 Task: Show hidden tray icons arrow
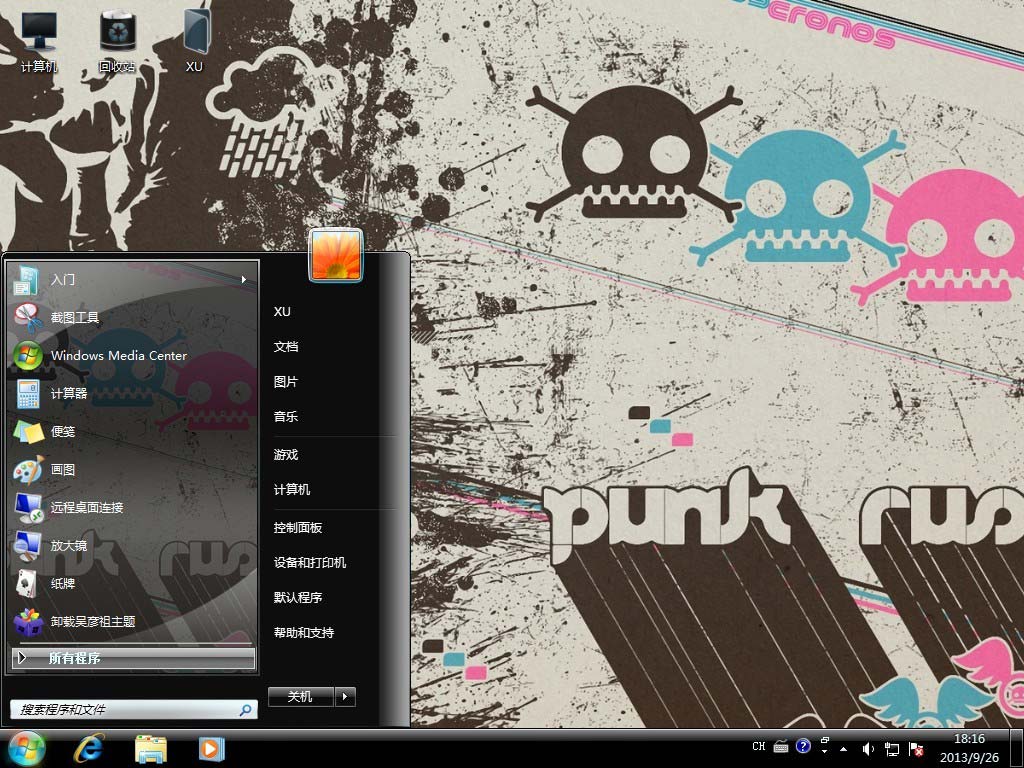tap(843, 748)
